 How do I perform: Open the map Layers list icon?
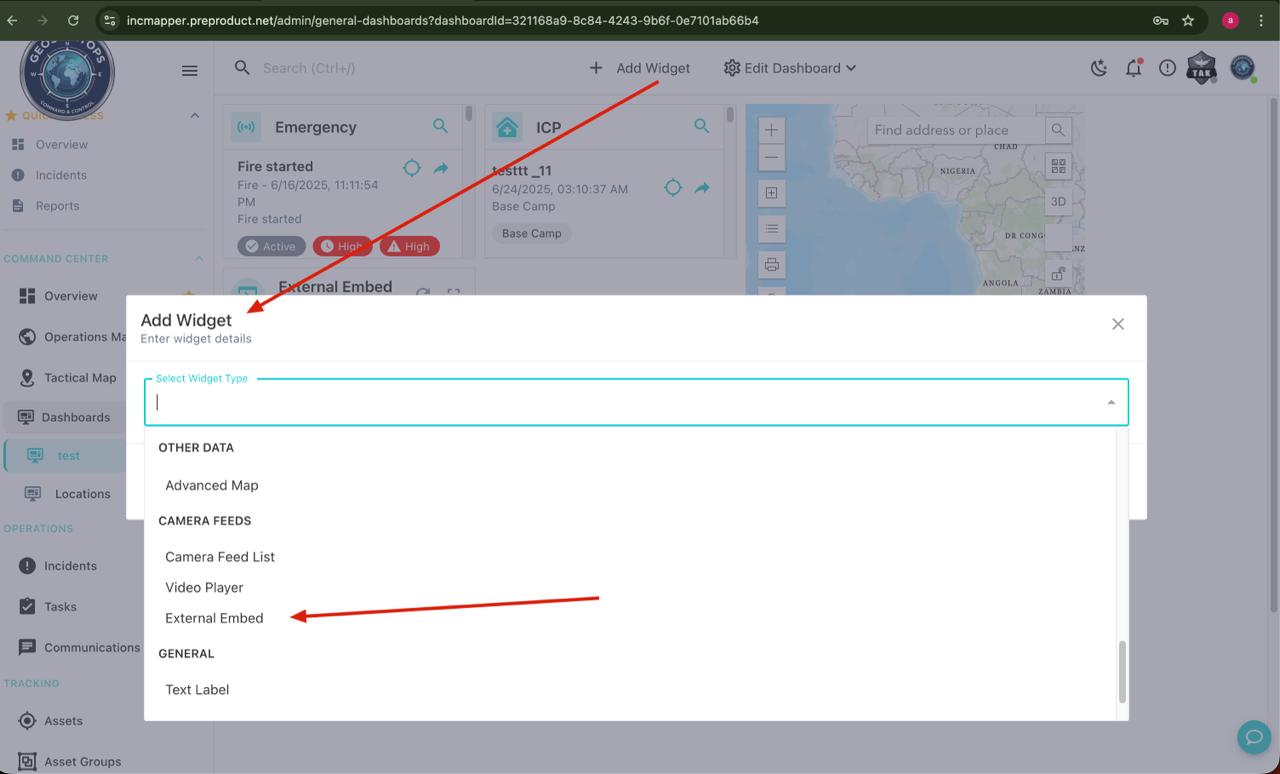click(x=771, y=229)
